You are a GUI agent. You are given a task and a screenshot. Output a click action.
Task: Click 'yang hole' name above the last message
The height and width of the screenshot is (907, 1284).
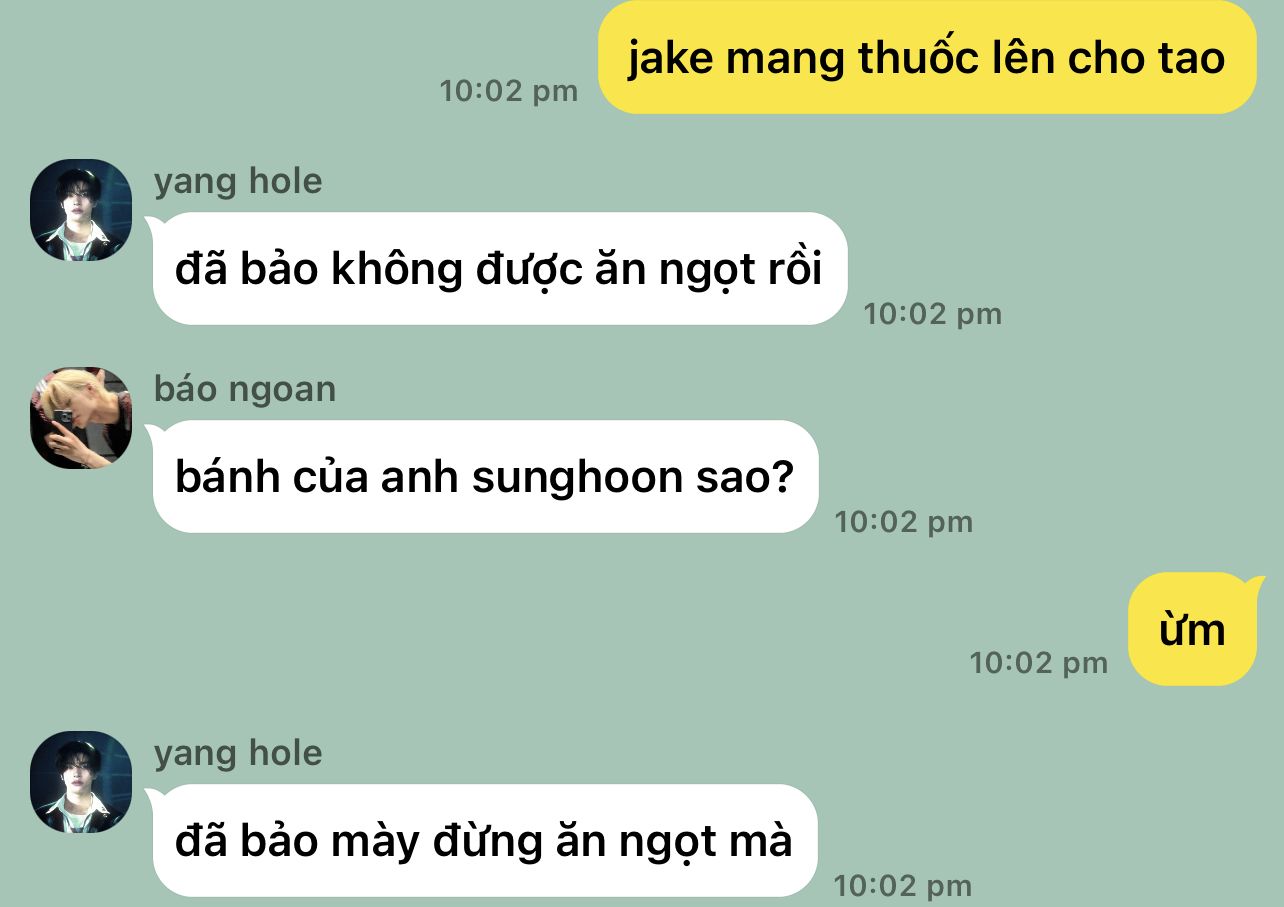pos(238,753)
